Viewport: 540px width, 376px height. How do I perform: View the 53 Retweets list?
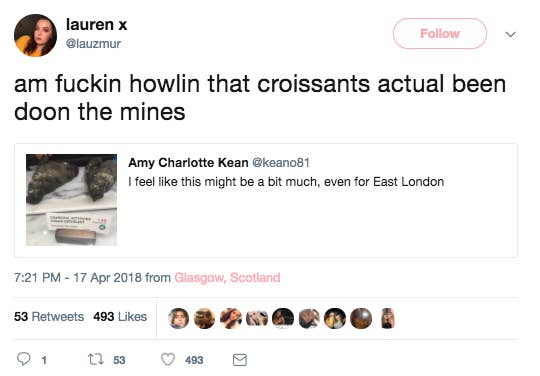click(49, 316)
